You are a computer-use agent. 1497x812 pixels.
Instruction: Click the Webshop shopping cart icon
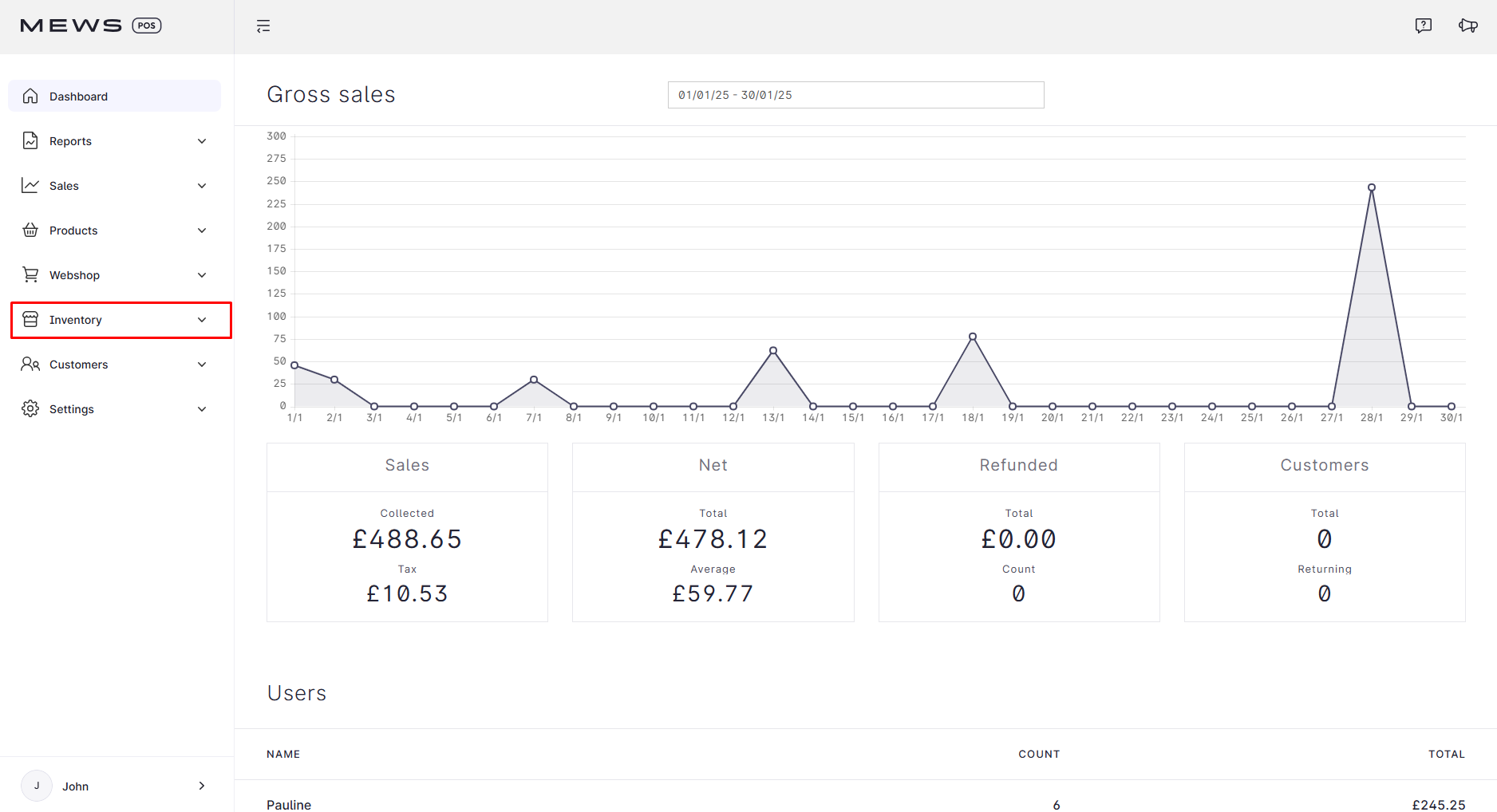point(30,274)
